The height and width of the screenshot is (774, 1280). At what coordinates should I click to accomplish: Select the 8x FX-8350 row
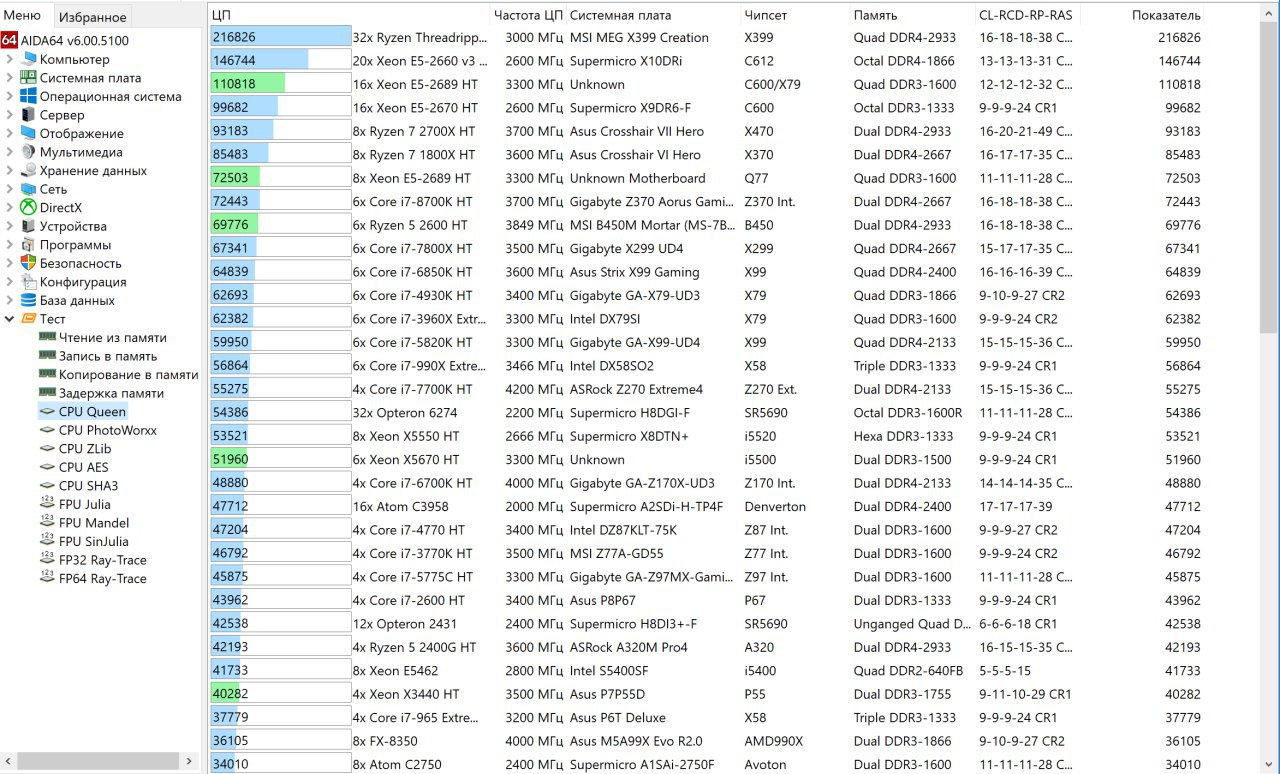pyautogui.click(x=705, y=741)
